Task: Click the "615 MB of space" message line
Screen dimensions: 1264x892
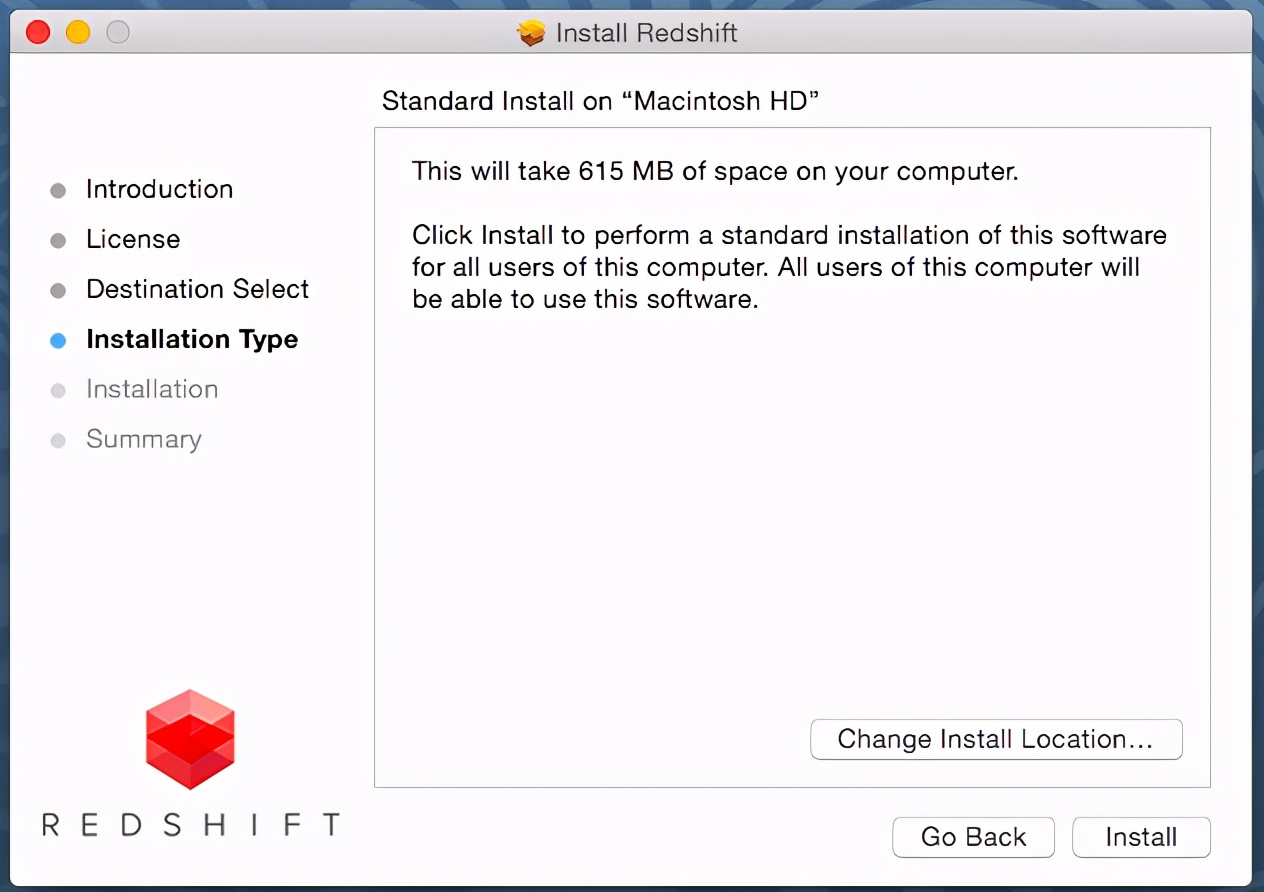Action: pos(715,171)
